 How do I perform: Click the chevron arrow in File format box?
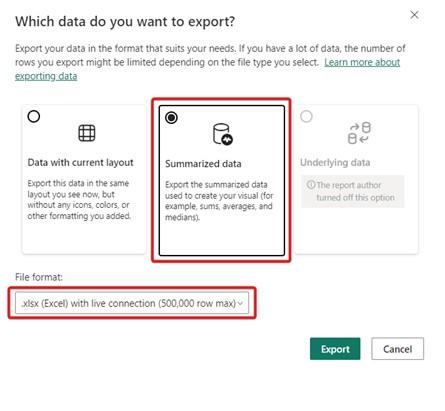tap(240, 303)
